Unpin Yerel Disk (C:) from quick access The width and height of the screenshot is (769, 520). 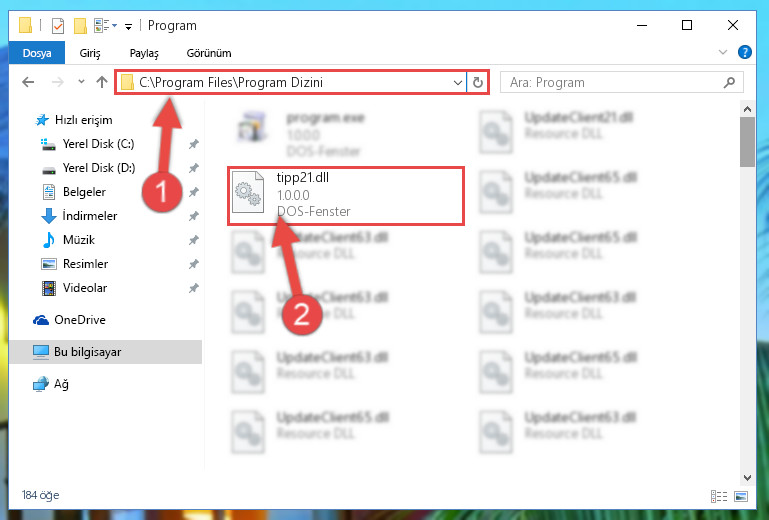[194, 144]
